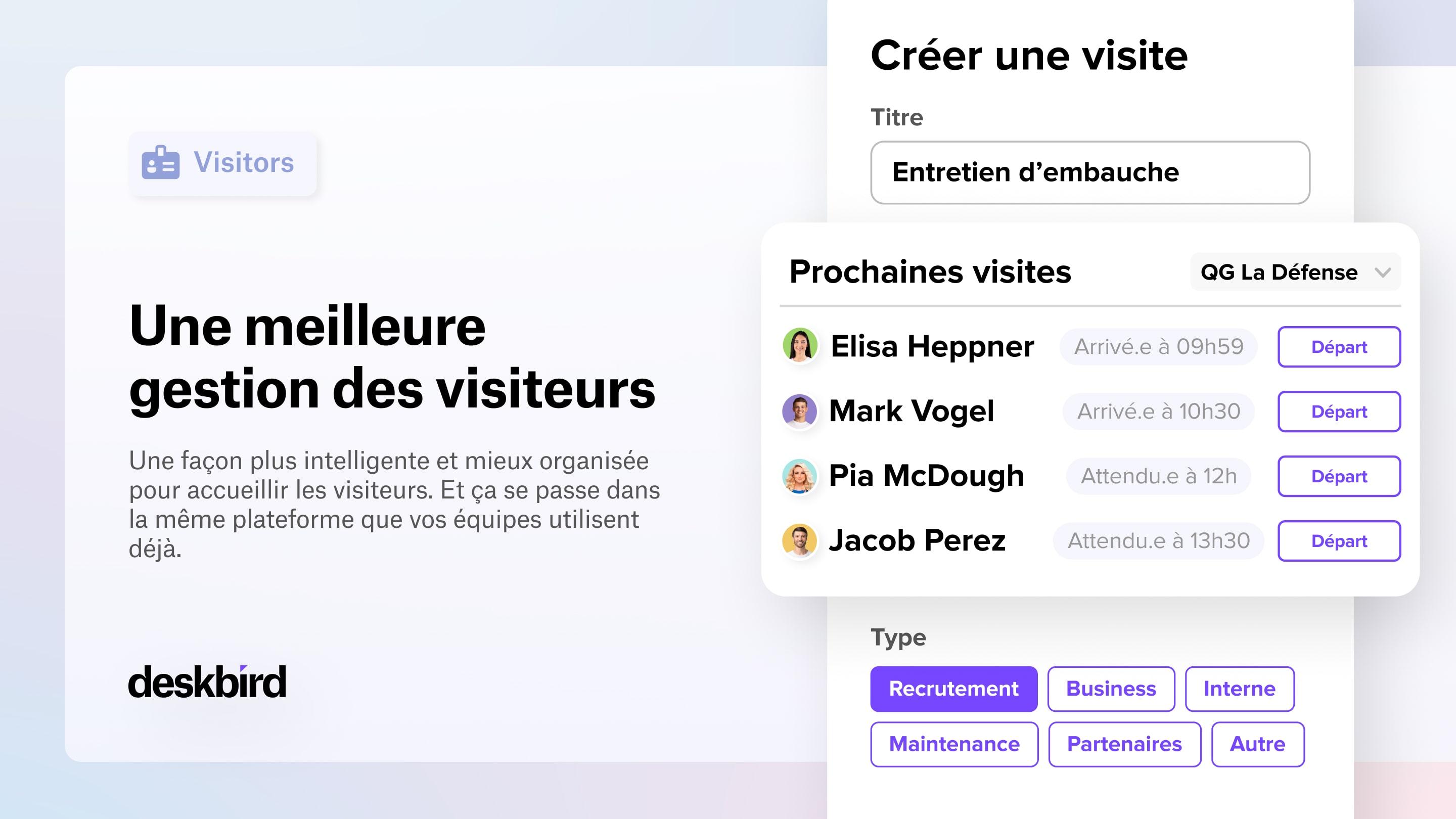Image resolution: width=1456 pixels, height=819 pixels.
Task: Choose the Maintenance visit type
Action: (x=954, y=744)
